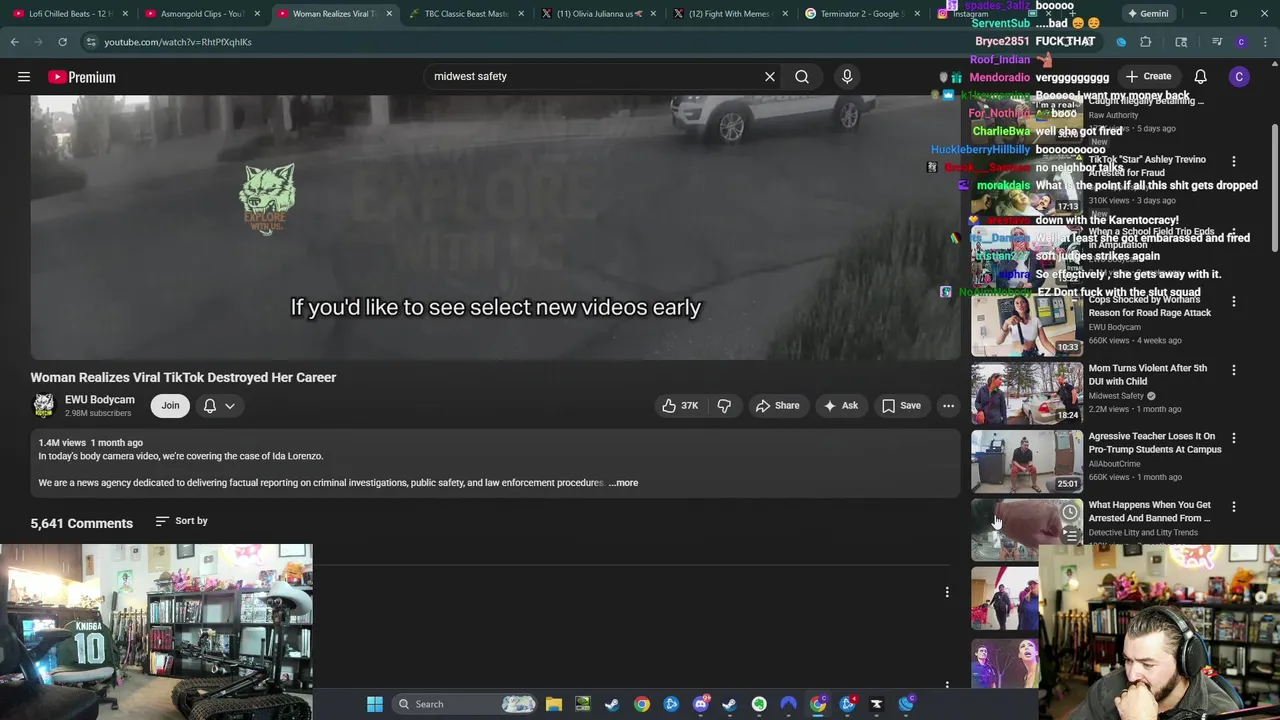The height and width of the screenshot is (720, 1280).
Task: Open menu for Cops Shocked video
Action: 1233,301
